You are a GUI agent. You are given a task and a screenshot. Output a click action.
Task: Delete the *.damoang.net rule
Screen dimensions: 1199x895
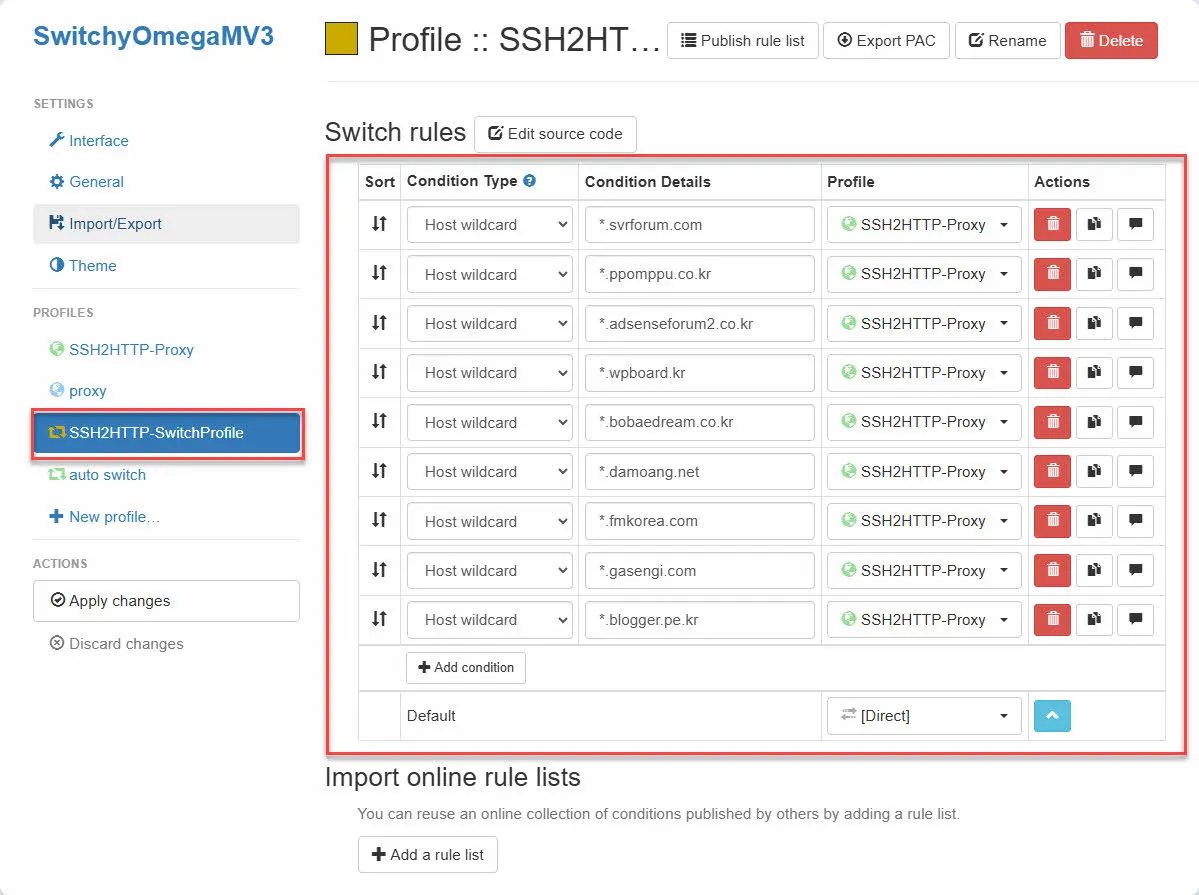click(1052, 471)
